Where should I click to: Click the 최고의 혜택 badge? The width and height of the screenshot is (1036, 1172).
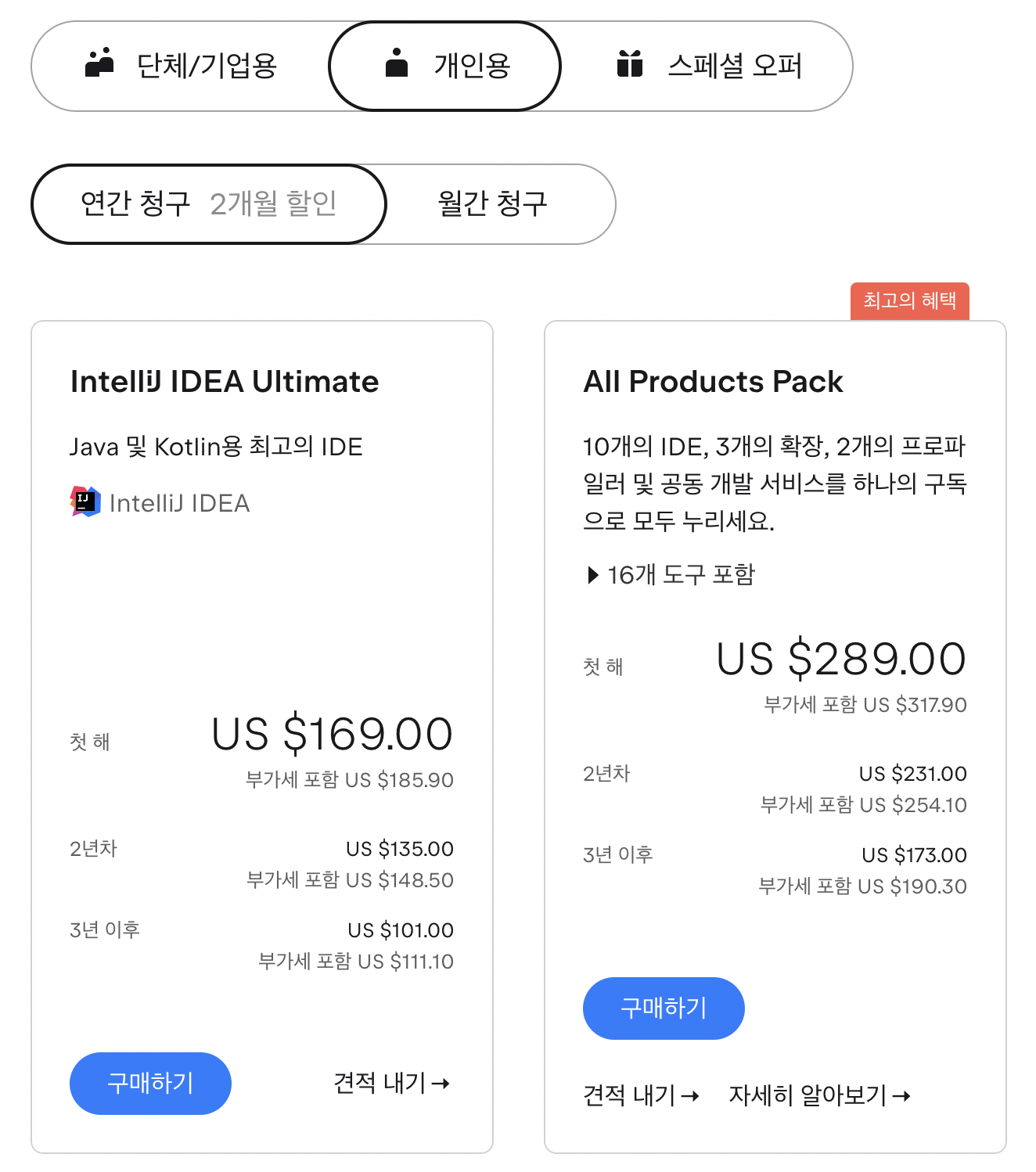pos(910,301)
